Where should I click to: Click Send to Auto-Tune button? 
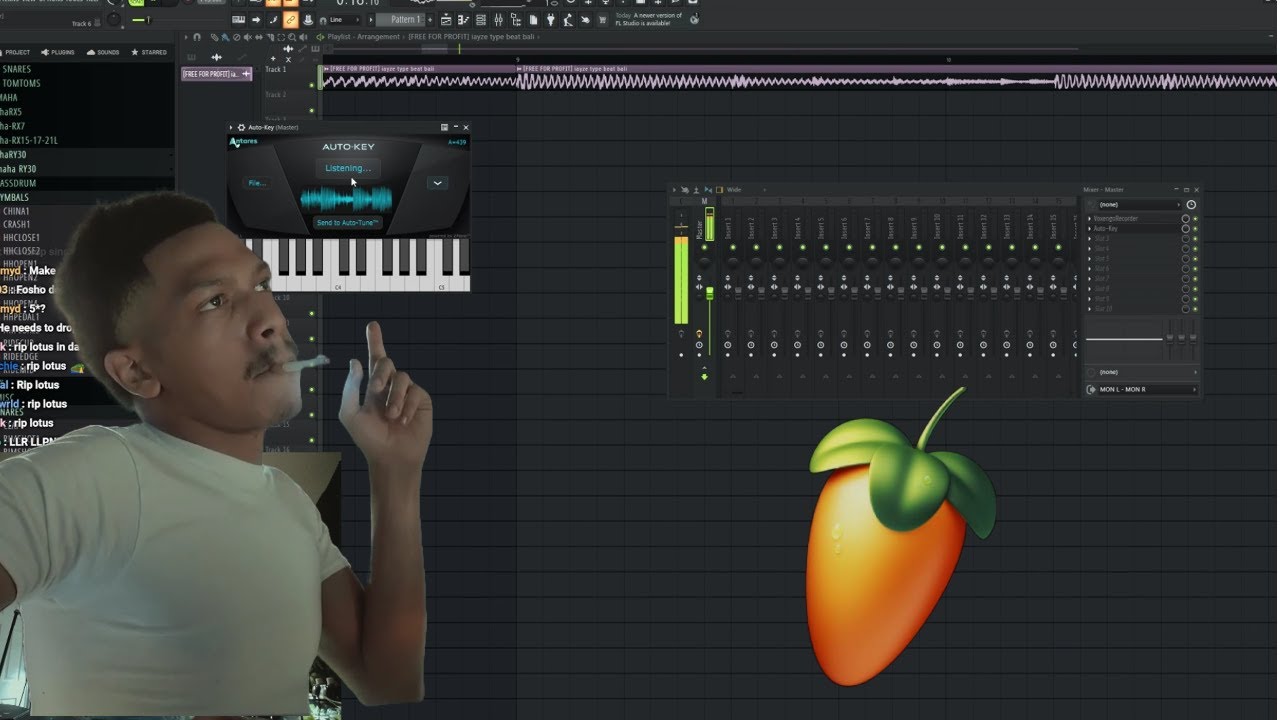[x=347, y=222]
